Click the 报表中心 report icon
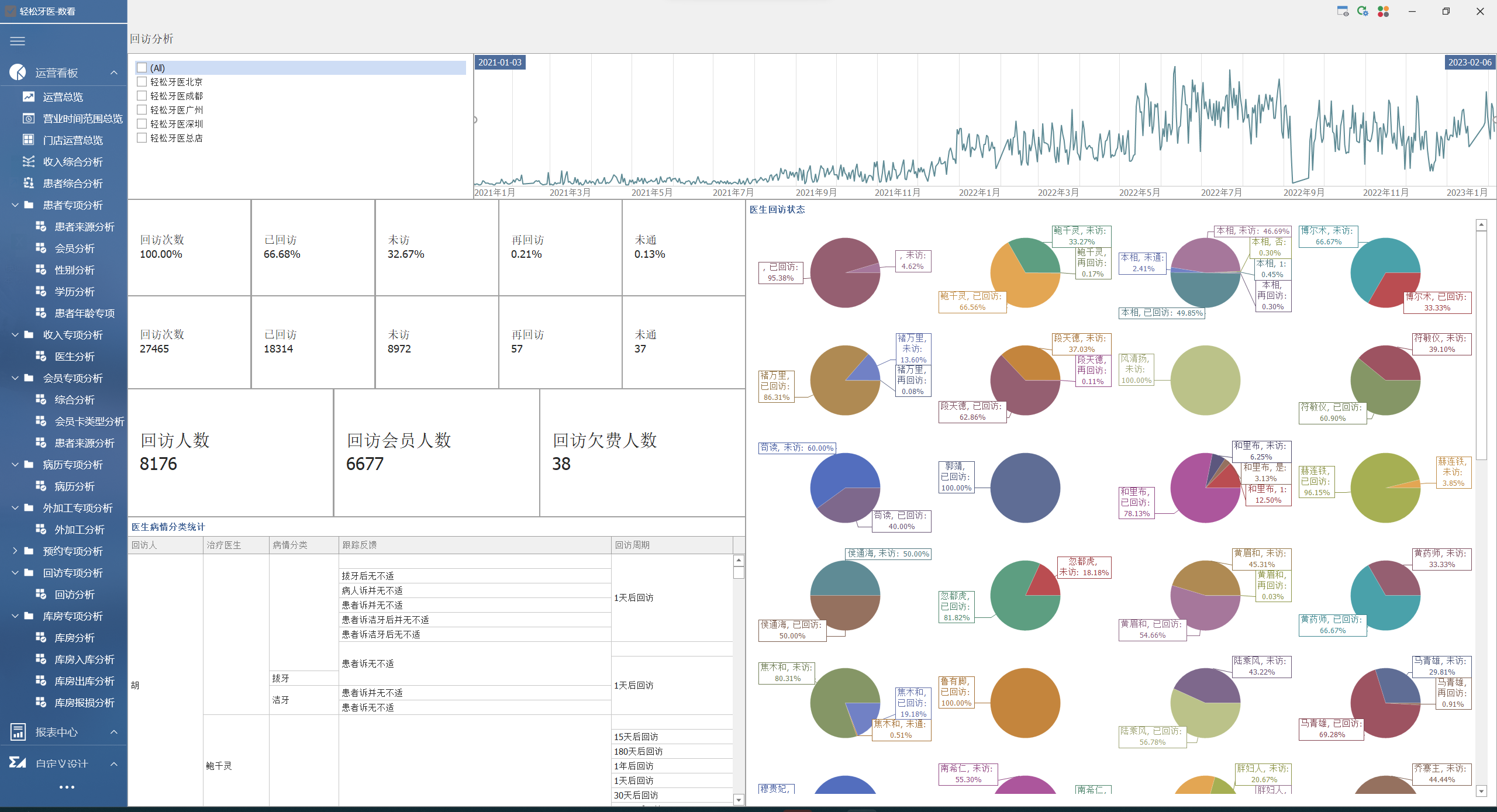 [x=18, y=731]
